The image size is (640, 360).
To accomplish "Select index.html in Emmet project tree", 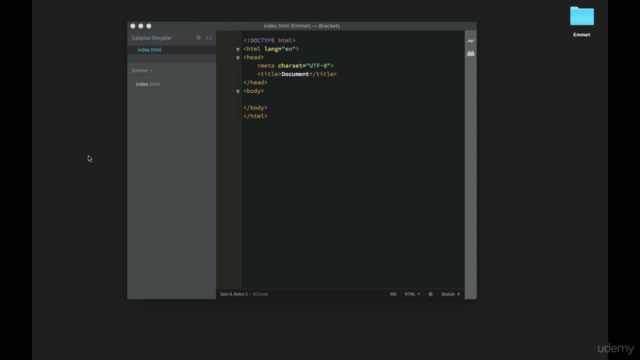I will coord(148,84).
